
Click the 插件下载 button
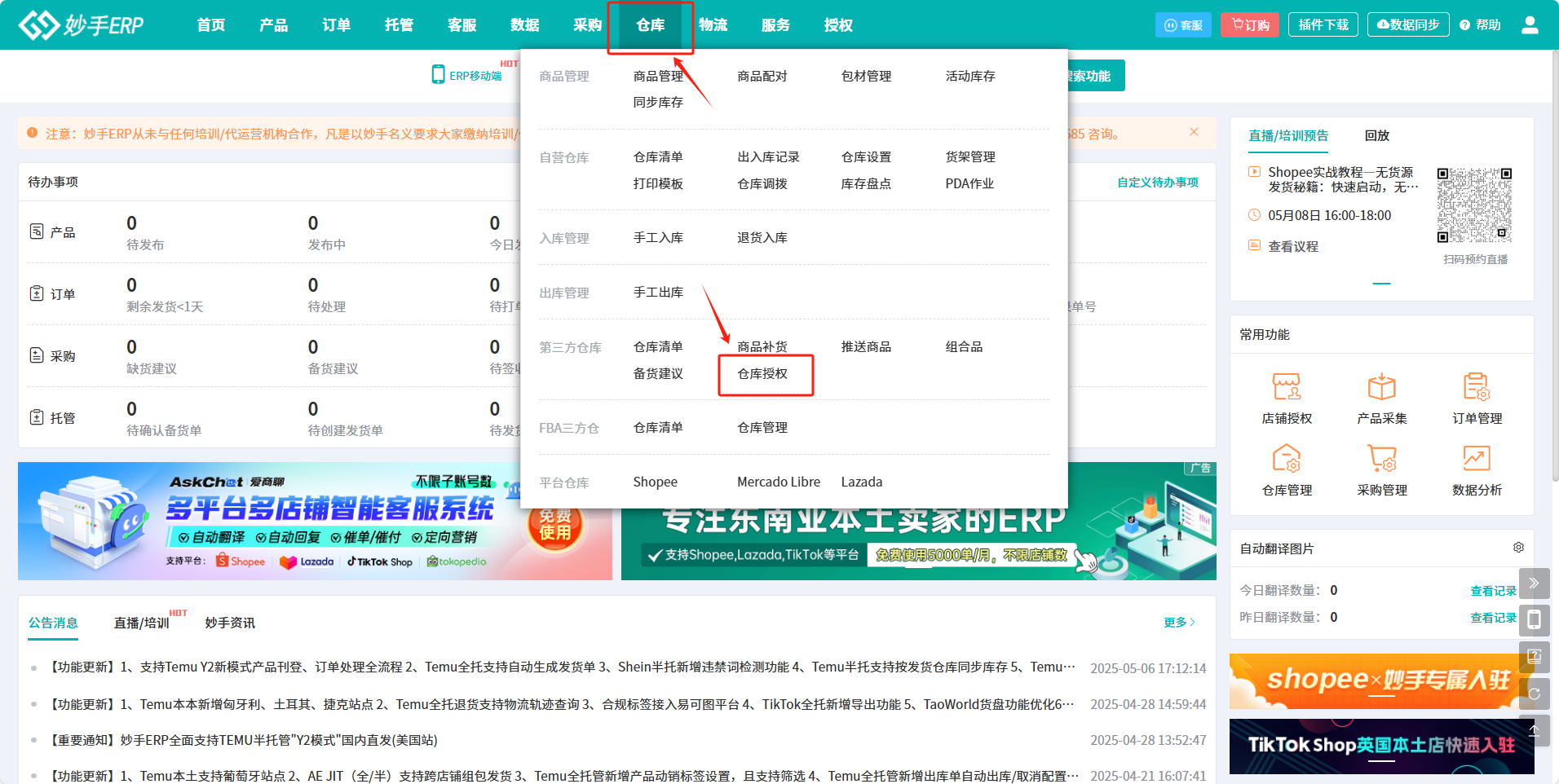pos(1323,25)
